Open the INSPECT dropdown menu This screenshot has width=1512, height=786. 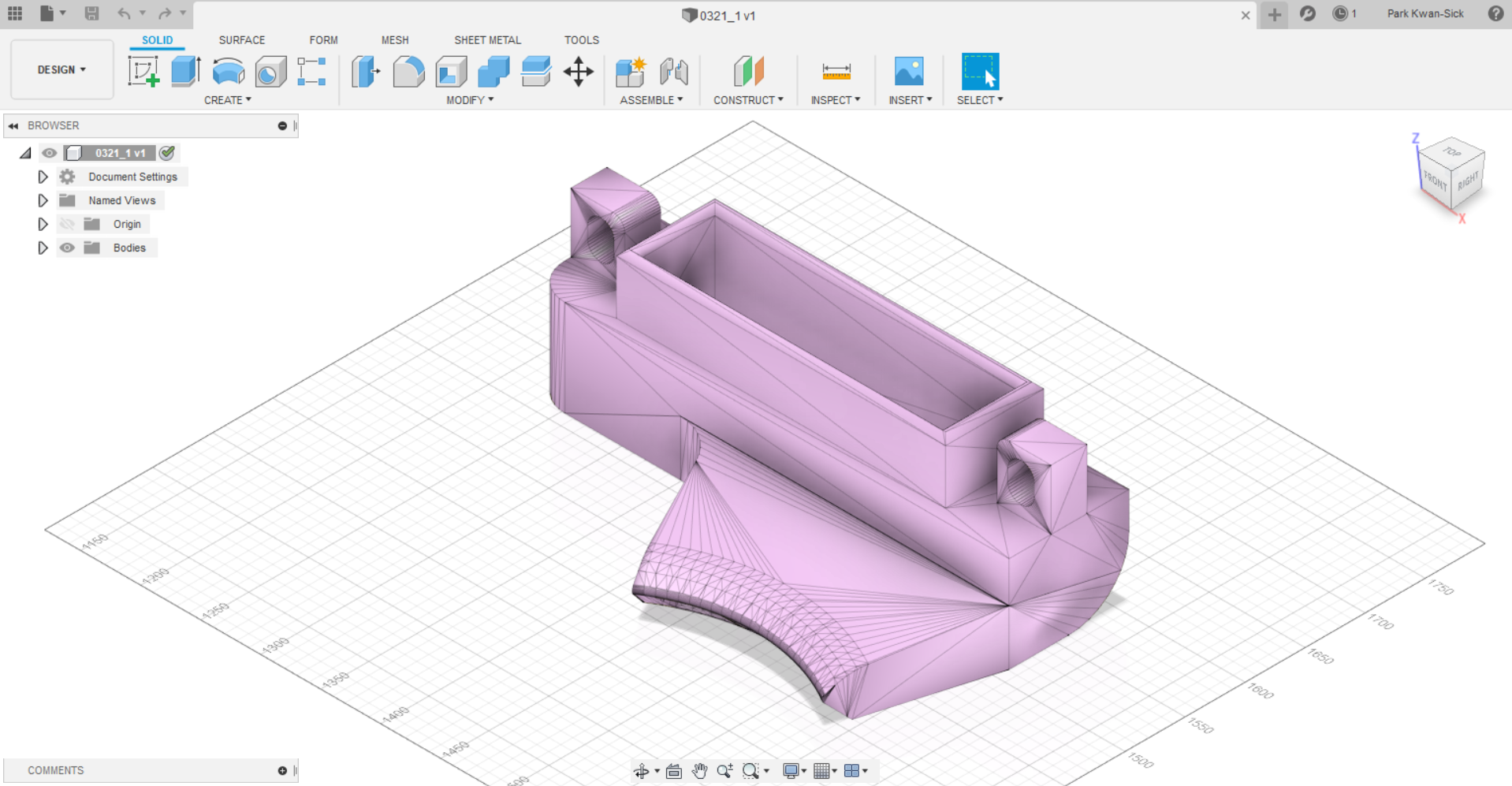click(836, 100)
